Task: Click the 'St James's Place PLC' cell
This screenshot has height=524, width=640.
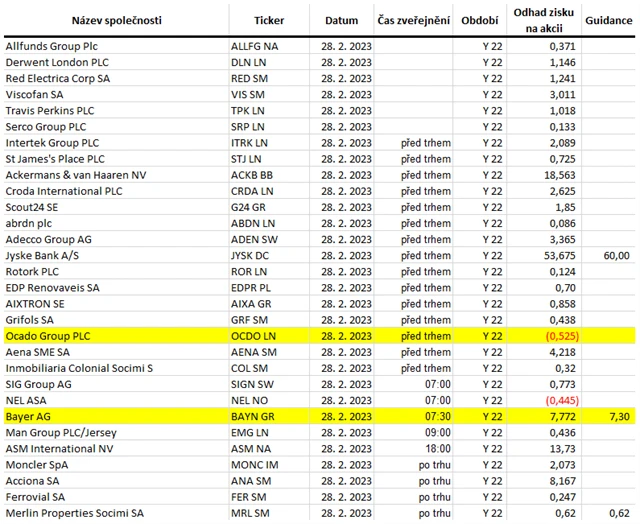Action: point(55,159)
